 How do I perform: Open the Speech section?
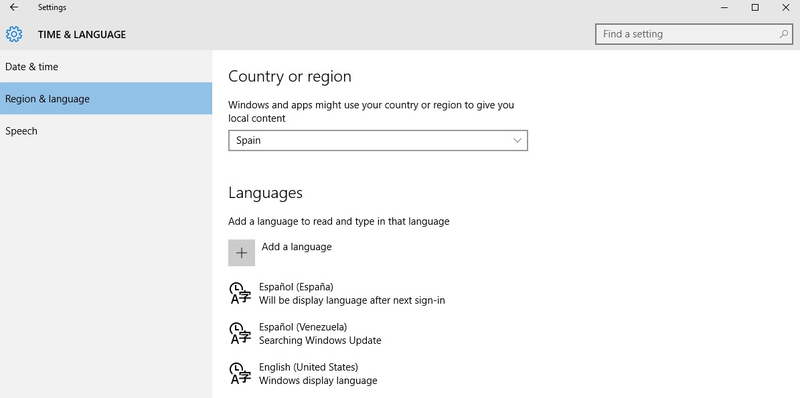[106, 131]
